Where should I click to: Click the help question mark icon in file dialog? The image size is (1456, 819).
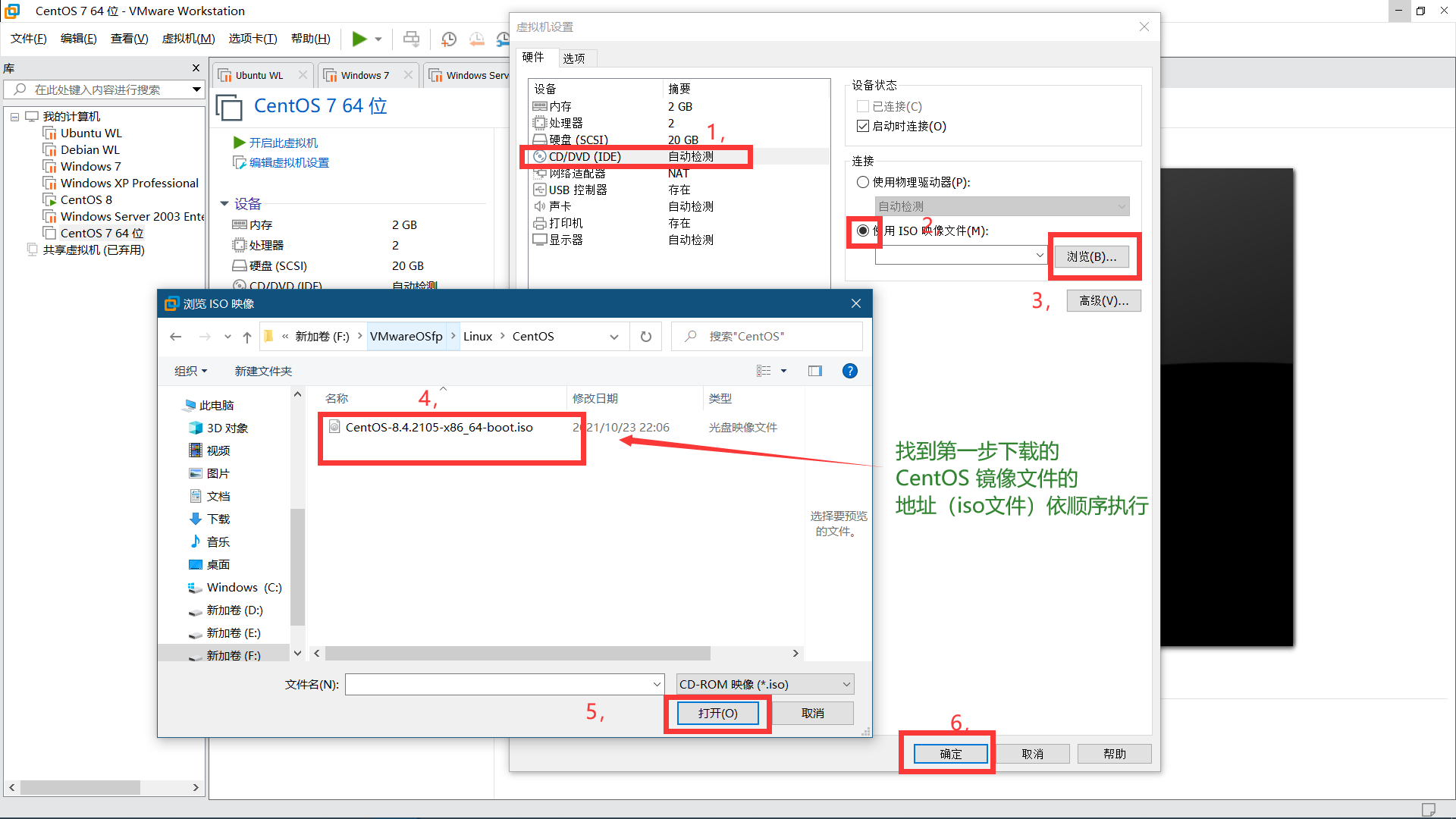point(850,371)
